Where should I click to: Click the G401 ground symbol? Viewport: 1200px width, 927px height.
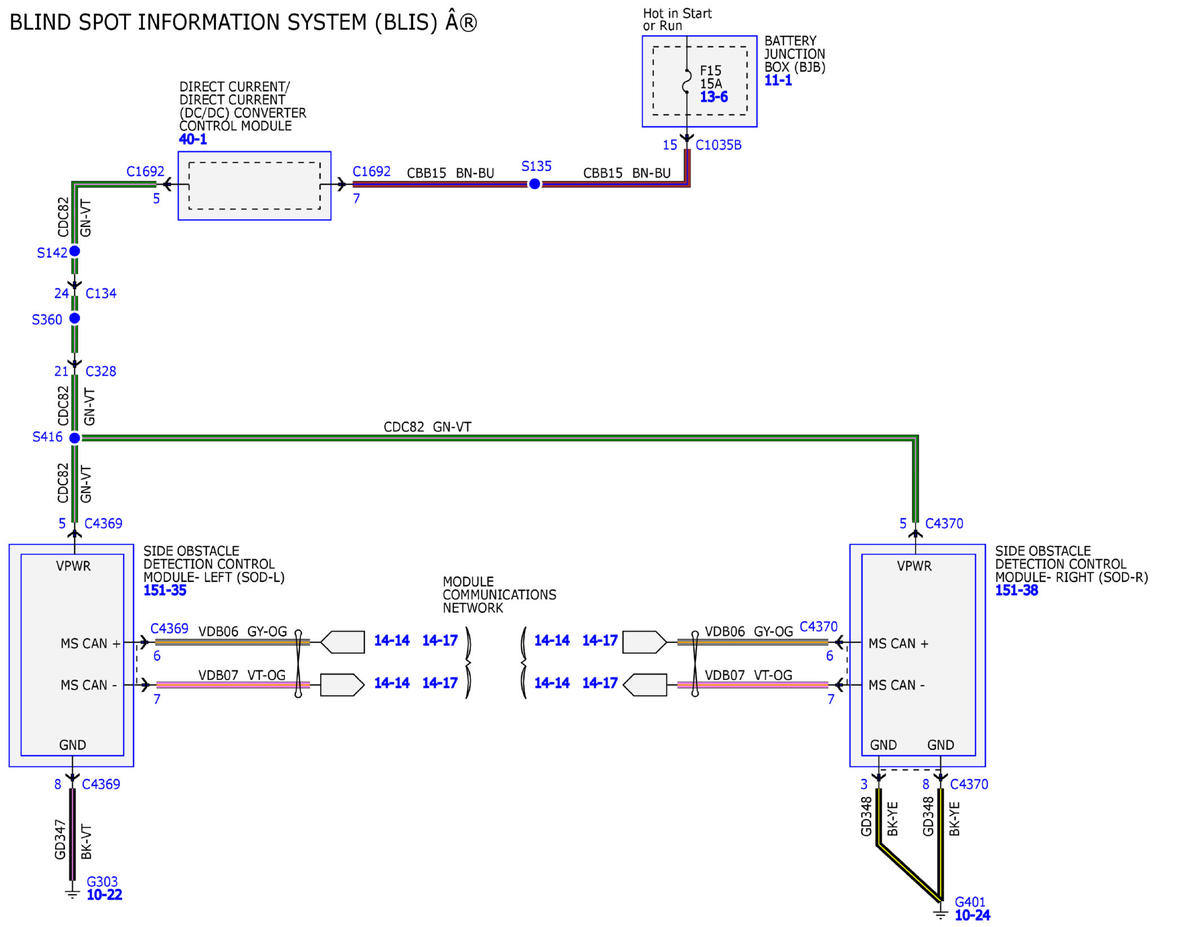coord(940,910)
